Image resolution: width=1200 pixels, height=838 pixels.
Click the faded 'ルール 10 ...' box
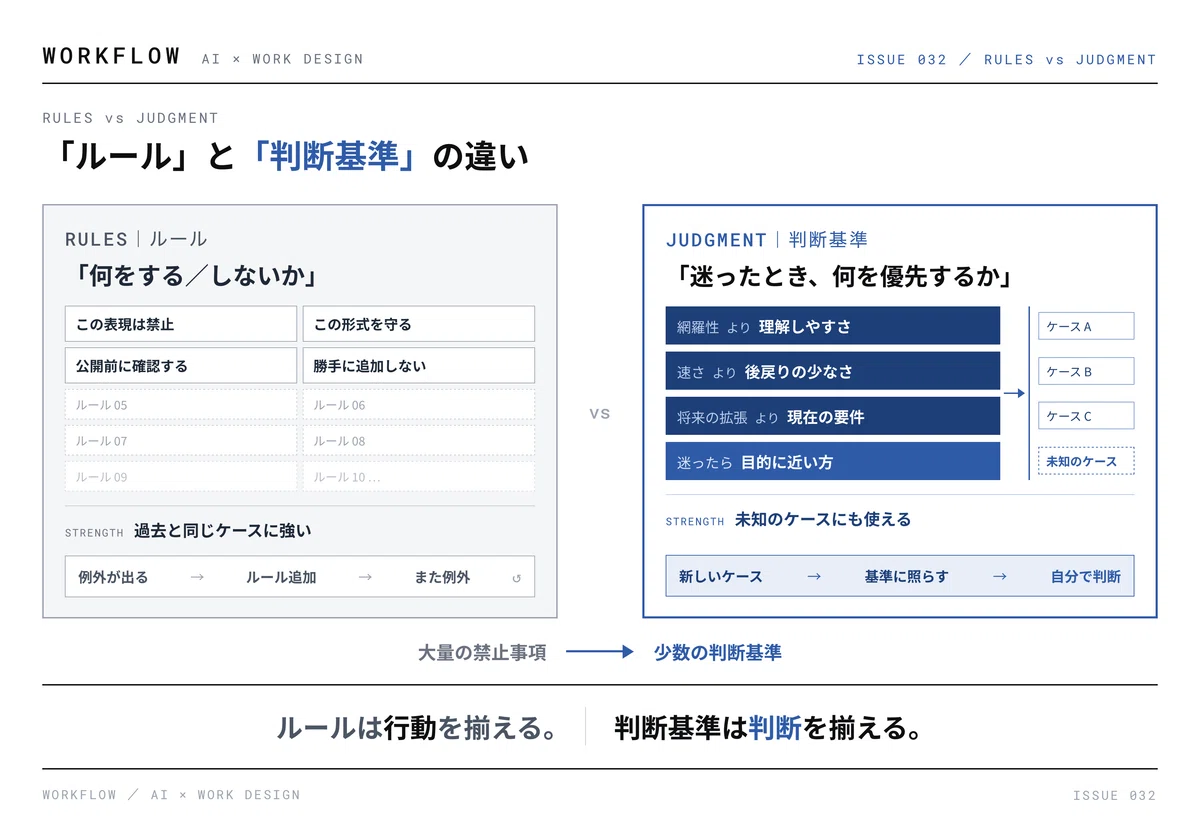(x=419, y=477)
